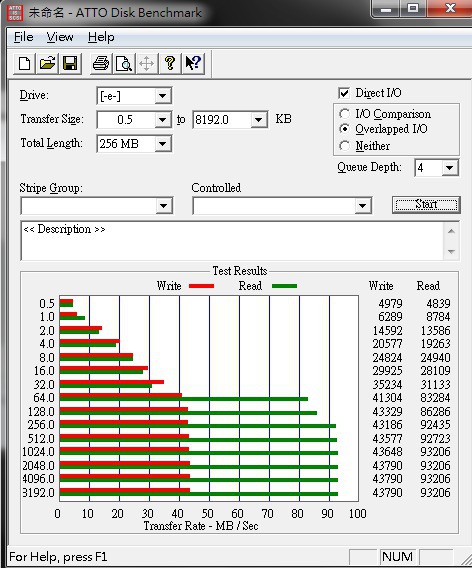The width and height of the screenshot is (472, 568).
Task: Click the Write value 35234 for 32.0
Action: click(387, 384)
